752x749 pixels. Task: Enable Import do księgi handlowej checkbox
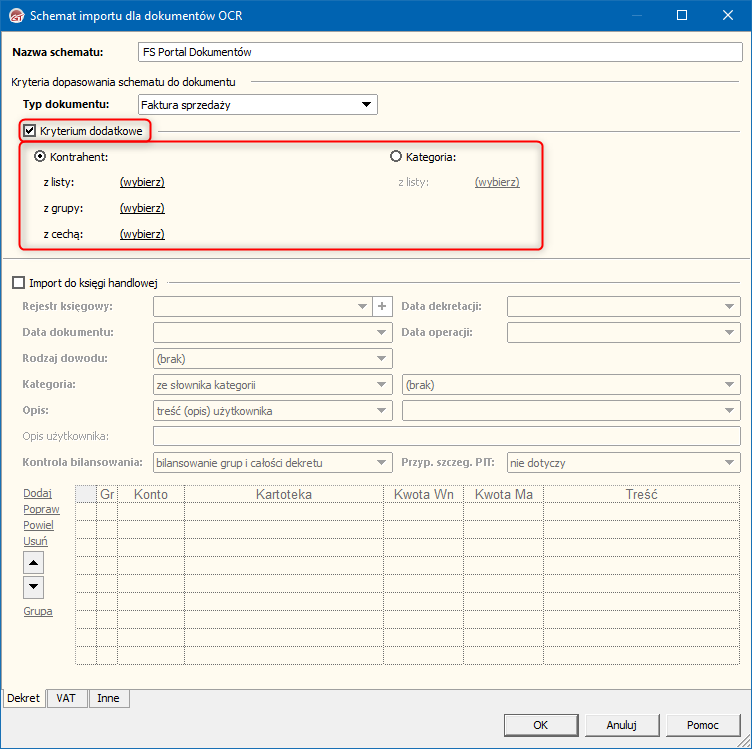(x=18, y=282)
